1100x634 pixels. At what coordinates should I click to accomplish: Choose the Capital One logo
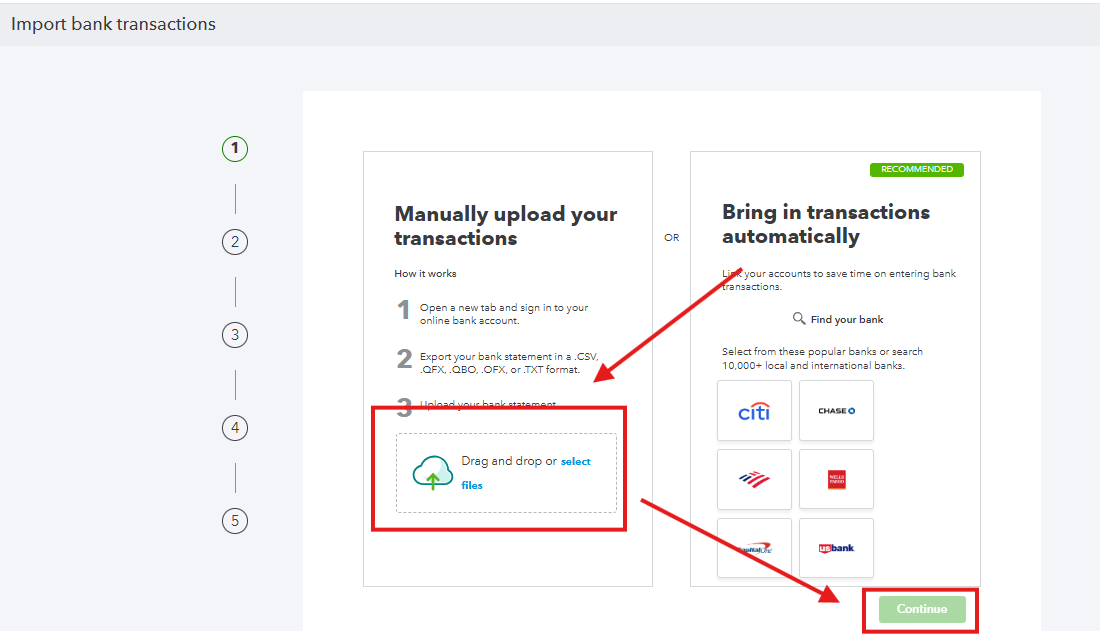(754, 548)
